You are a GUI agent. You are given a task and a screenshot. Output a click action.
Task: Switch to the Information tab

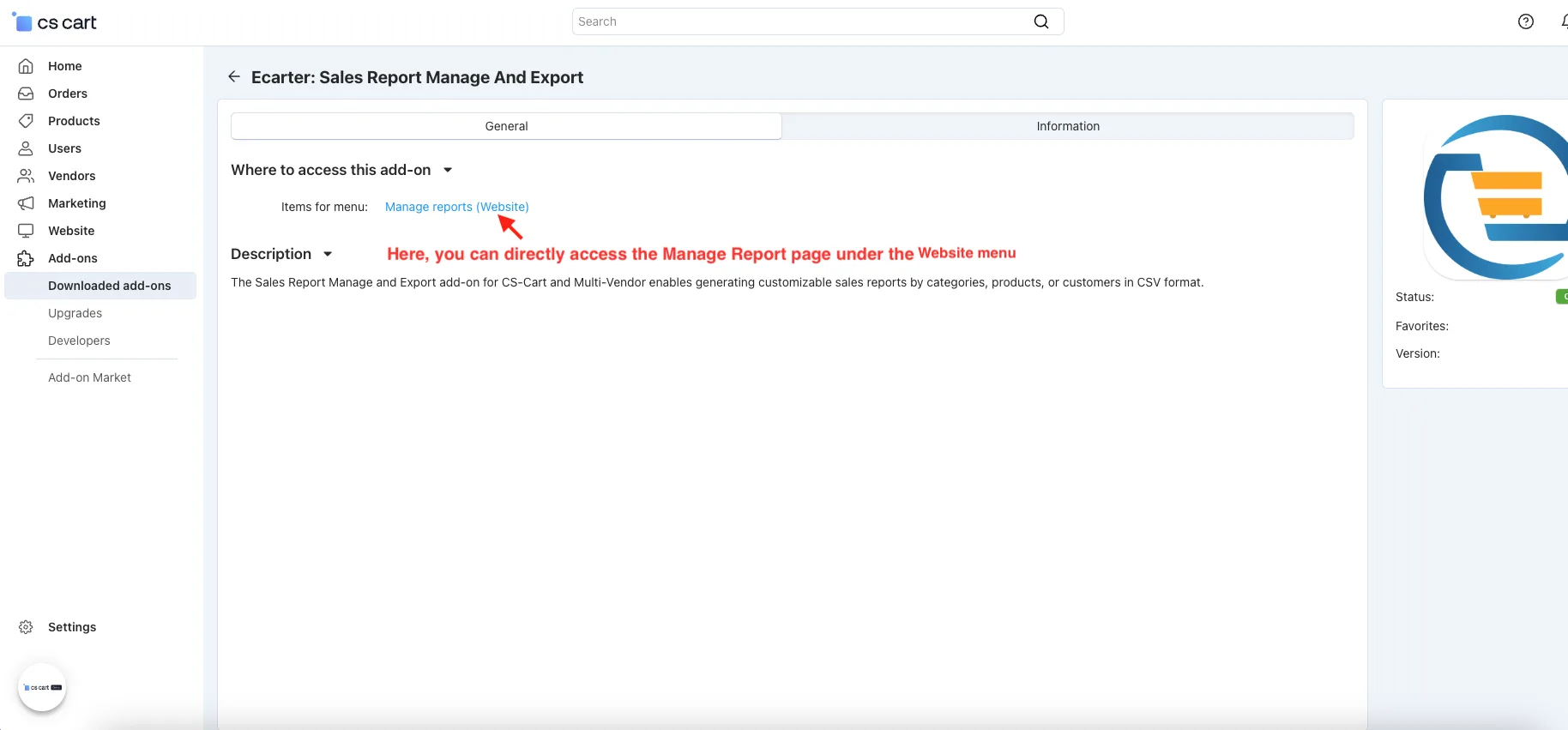[1068, 126]
